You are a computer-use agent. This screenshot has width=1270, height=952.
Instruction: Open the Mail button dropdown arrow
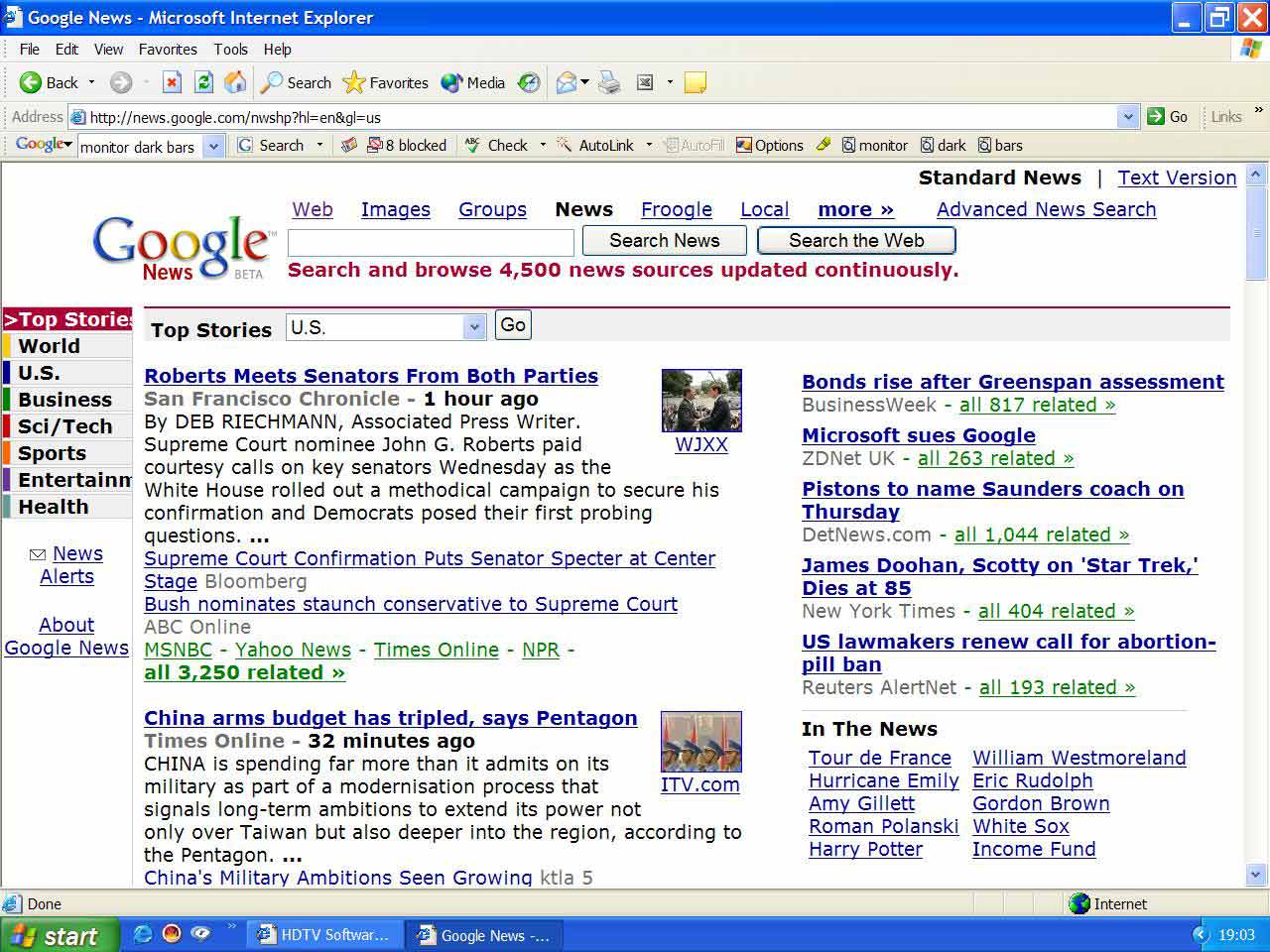tap(585, 83)
